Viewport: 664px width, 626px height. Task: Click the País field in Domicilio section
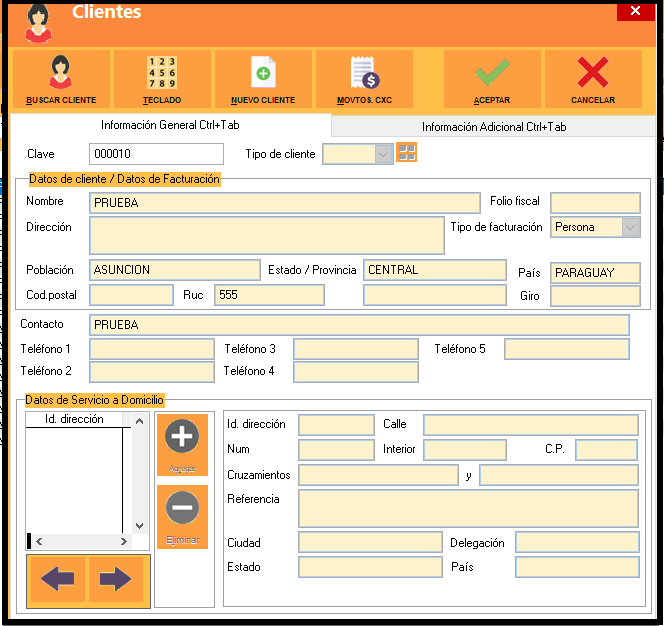coord(577,567)
